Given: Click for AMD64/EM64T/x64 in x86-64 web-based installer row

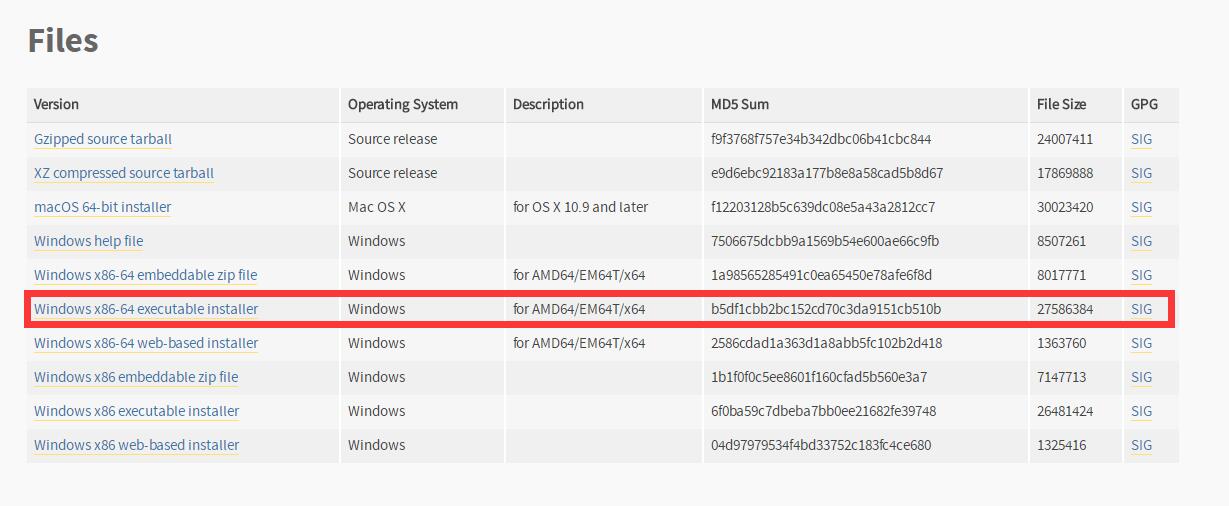Looking at the screenshot, I should (579, 343).
